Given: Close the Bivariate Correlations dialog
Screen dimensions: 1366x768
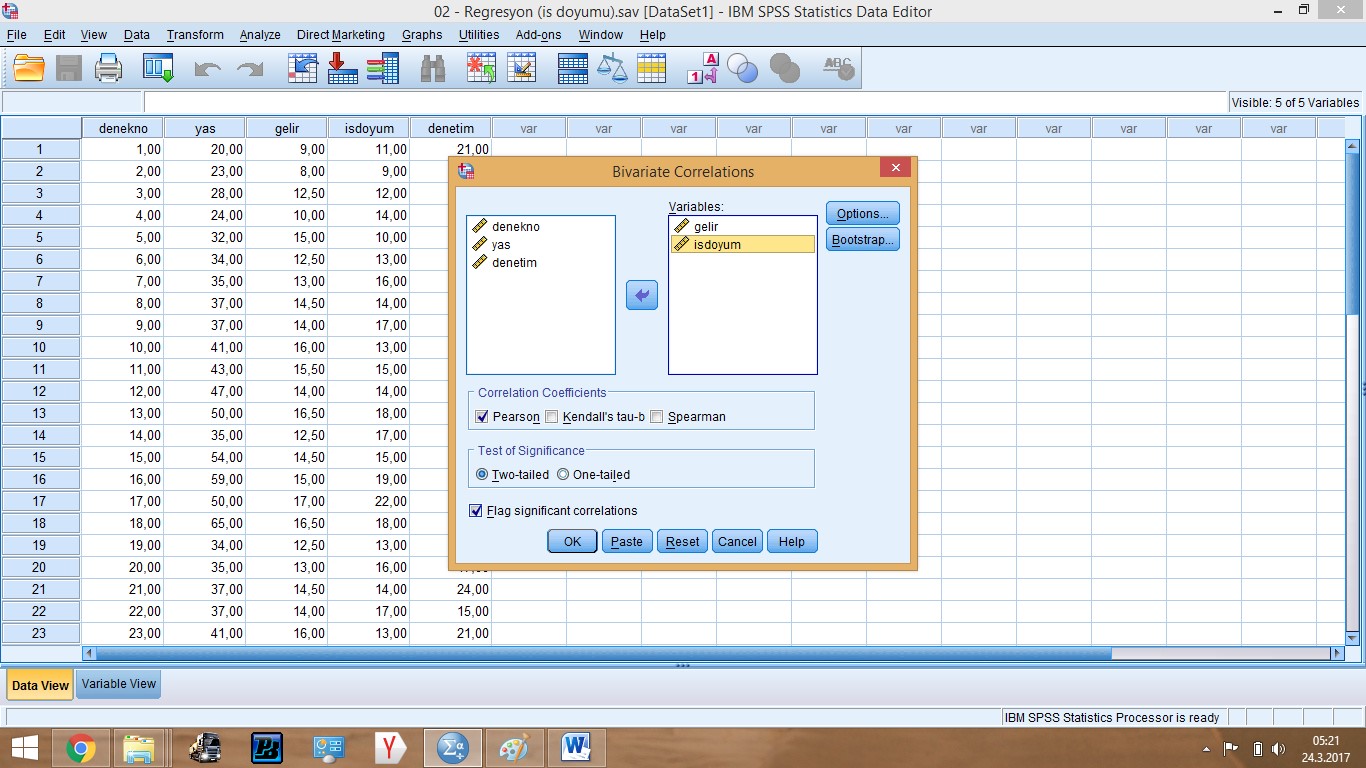Looking at the screenshot, I should click(895, 168).
